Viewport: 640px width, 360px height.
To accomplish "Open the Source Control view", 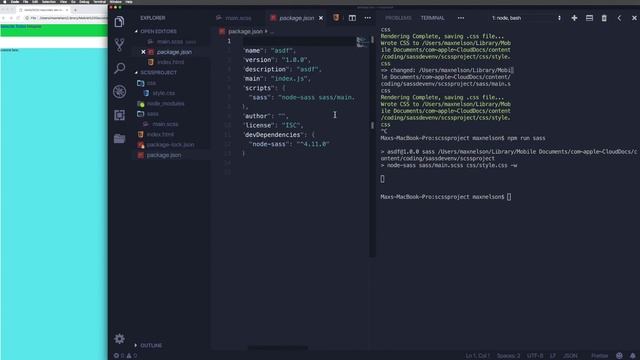I will click(119, 44).
